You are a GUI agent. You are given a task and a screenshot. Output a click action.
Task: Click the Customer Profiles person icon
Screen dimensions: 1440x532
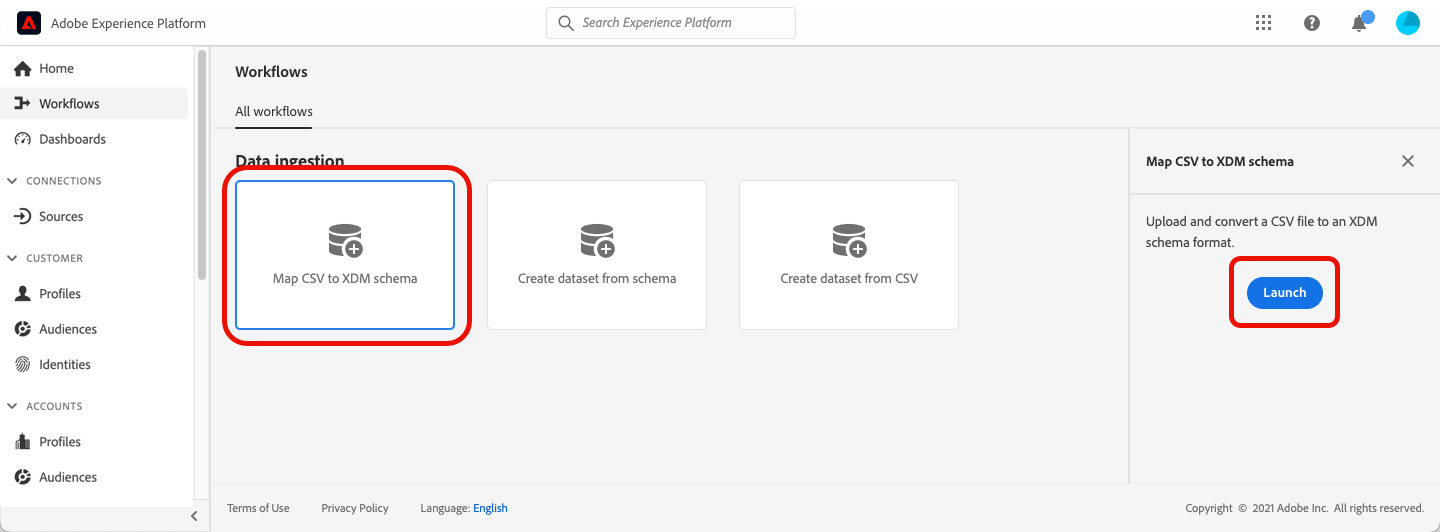[x=22, y=294]
